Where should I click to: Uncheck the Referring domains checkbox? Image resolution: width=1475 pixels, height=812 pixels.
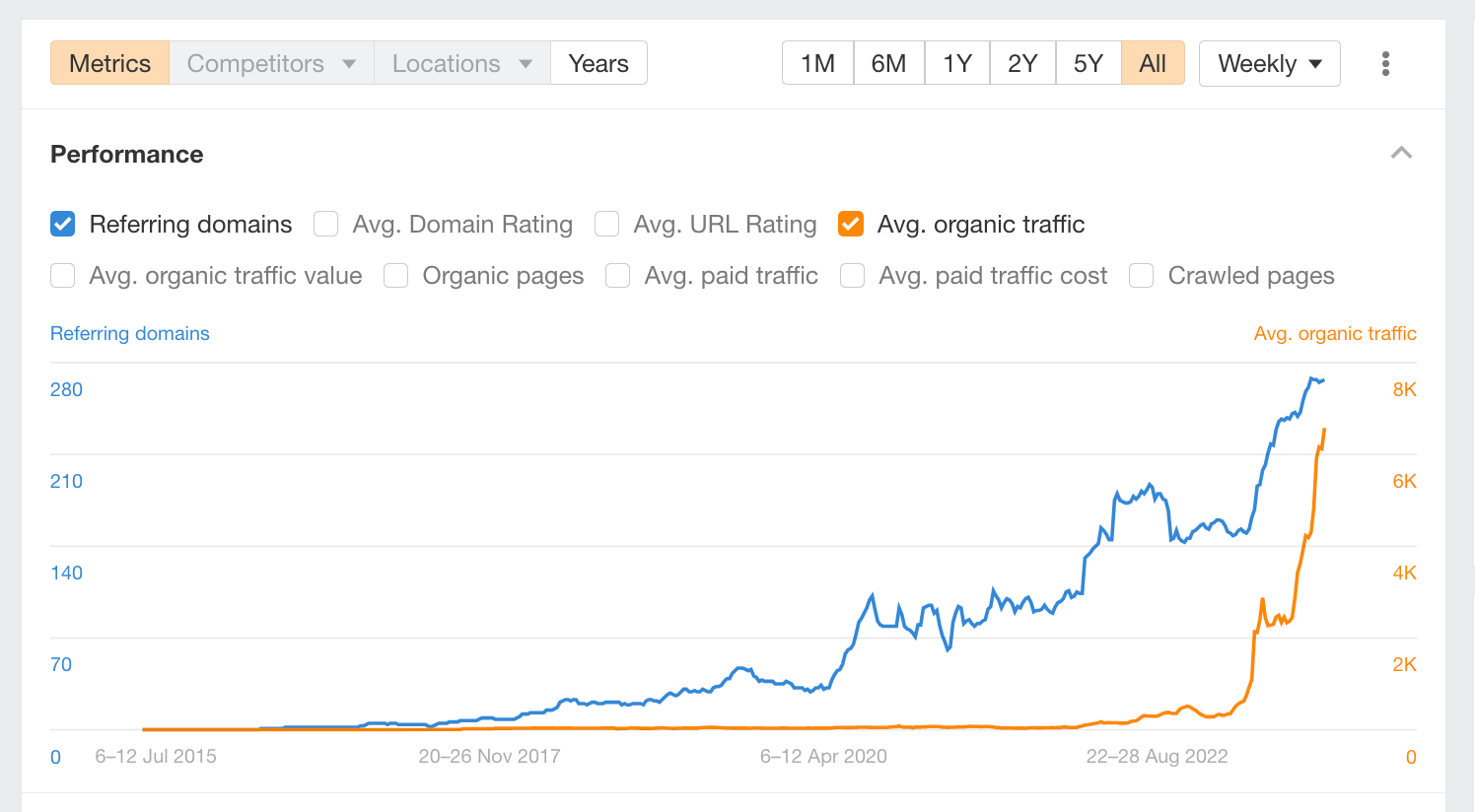pyautogui.click(x=63, y=225)
